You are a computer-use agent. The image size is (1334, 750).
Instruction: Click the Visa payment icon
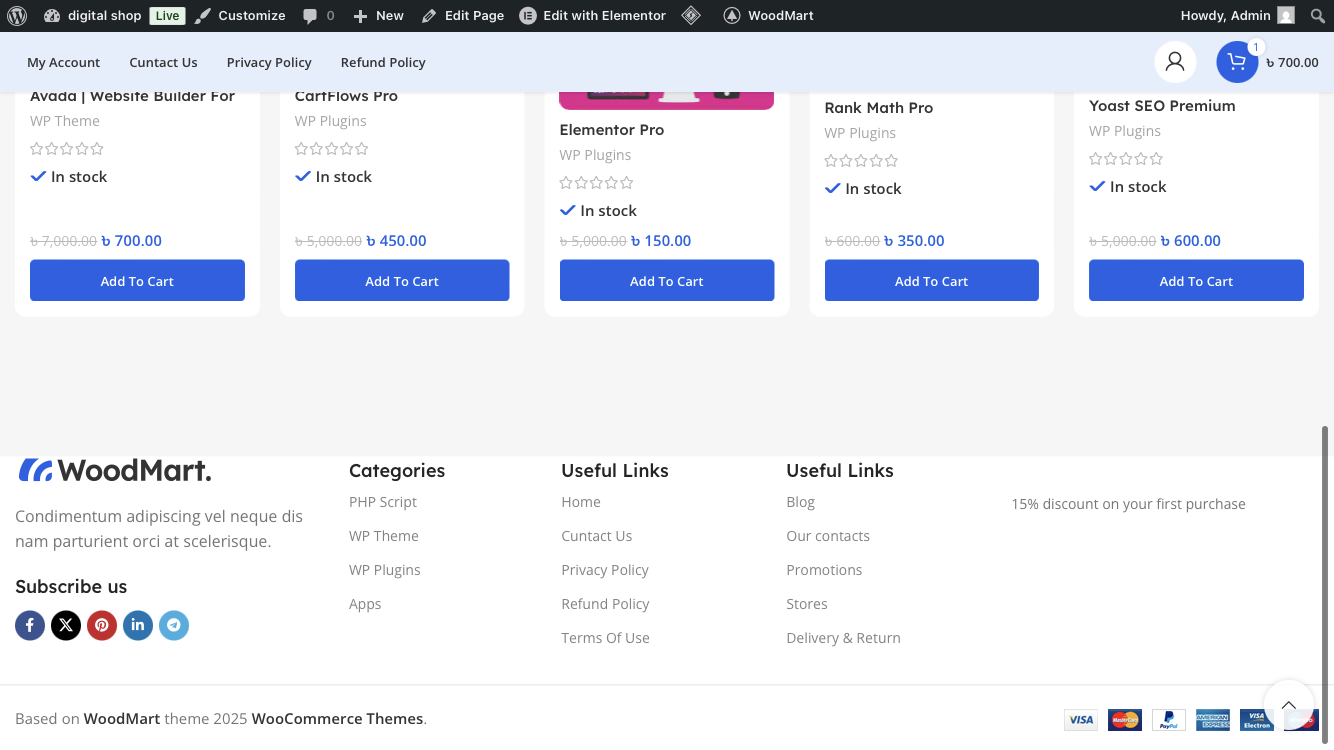[1081, 719]
